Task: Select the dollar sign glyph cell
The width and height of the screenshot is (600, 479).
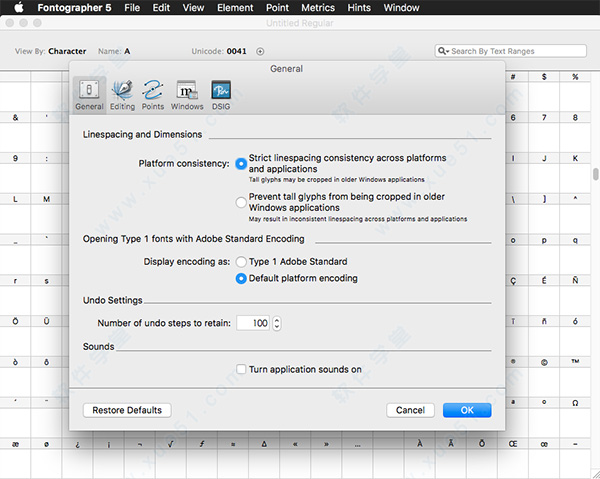Action: 544,91
